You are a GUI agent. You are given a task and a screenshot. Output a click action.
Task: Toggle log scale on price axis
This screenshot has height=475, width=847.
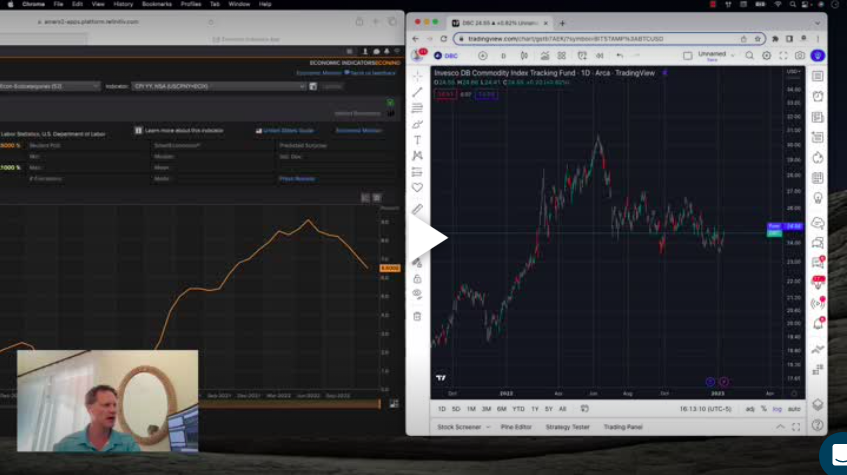pos(777,409)
